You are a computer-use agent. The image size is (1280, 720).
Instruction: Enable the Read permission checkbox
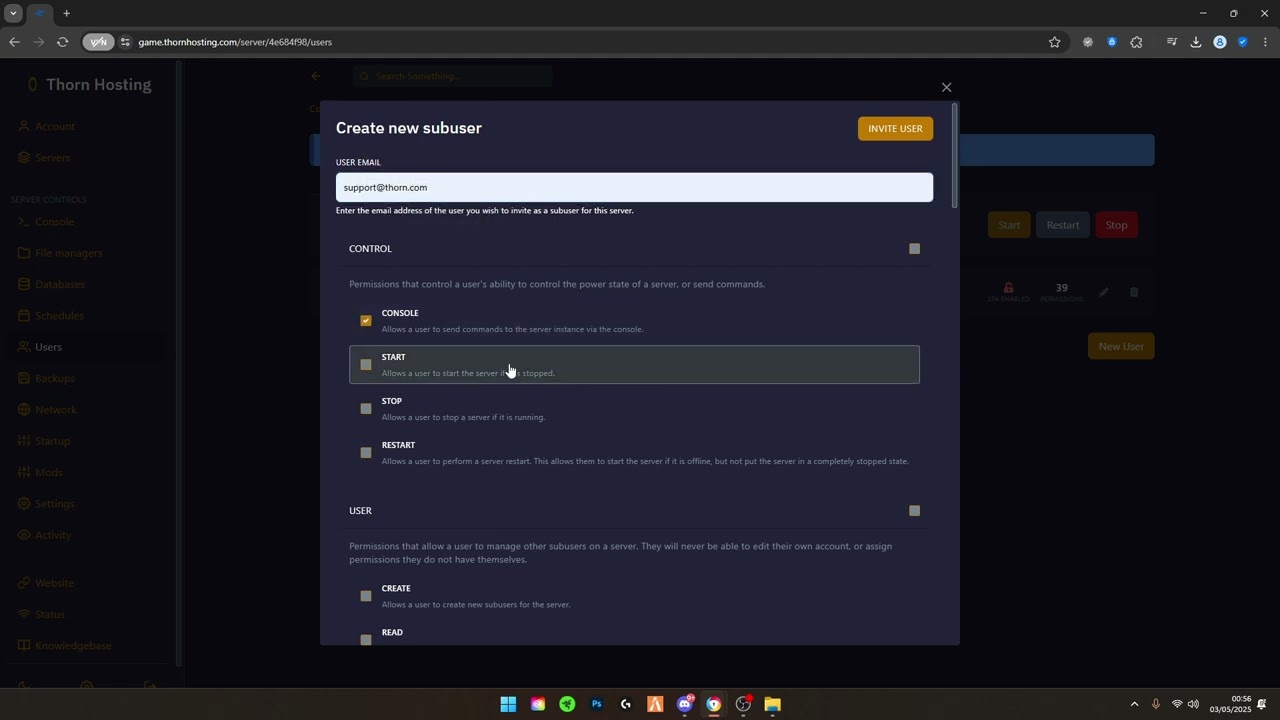[x=366, y=639]
